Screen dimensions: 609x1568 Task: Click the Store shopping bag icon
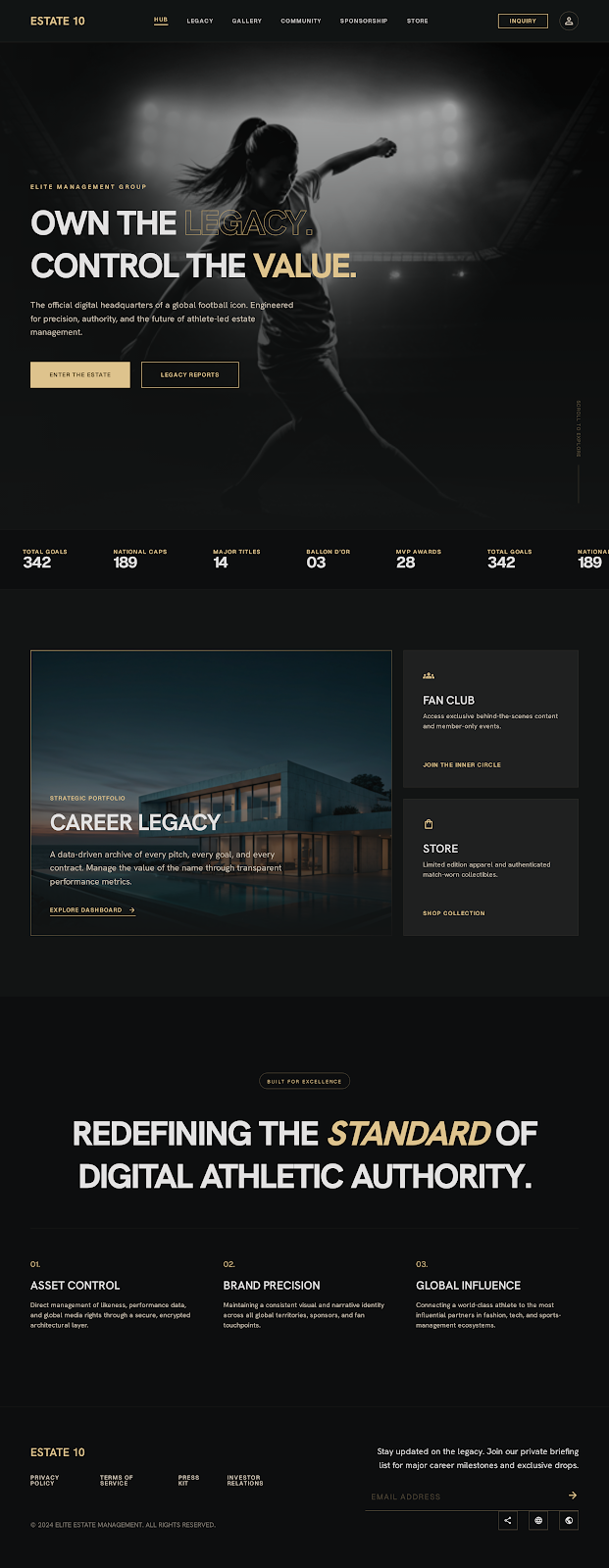coord(429,824)
